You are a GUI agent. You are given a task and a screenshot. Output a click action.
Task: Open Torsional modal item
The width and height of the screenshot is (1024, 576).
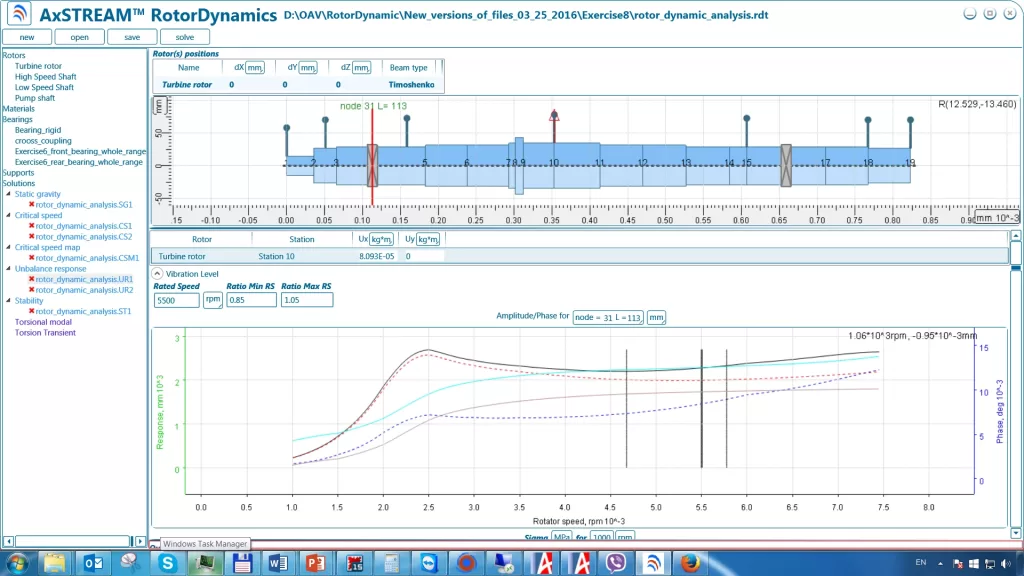[x=43, y=322]
